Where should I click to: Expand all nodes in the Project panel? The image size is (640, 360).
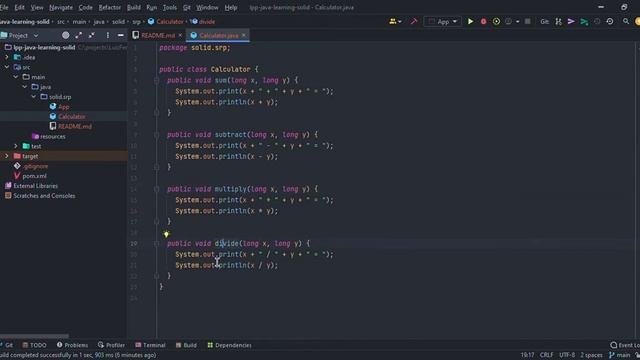click(78, 36)
